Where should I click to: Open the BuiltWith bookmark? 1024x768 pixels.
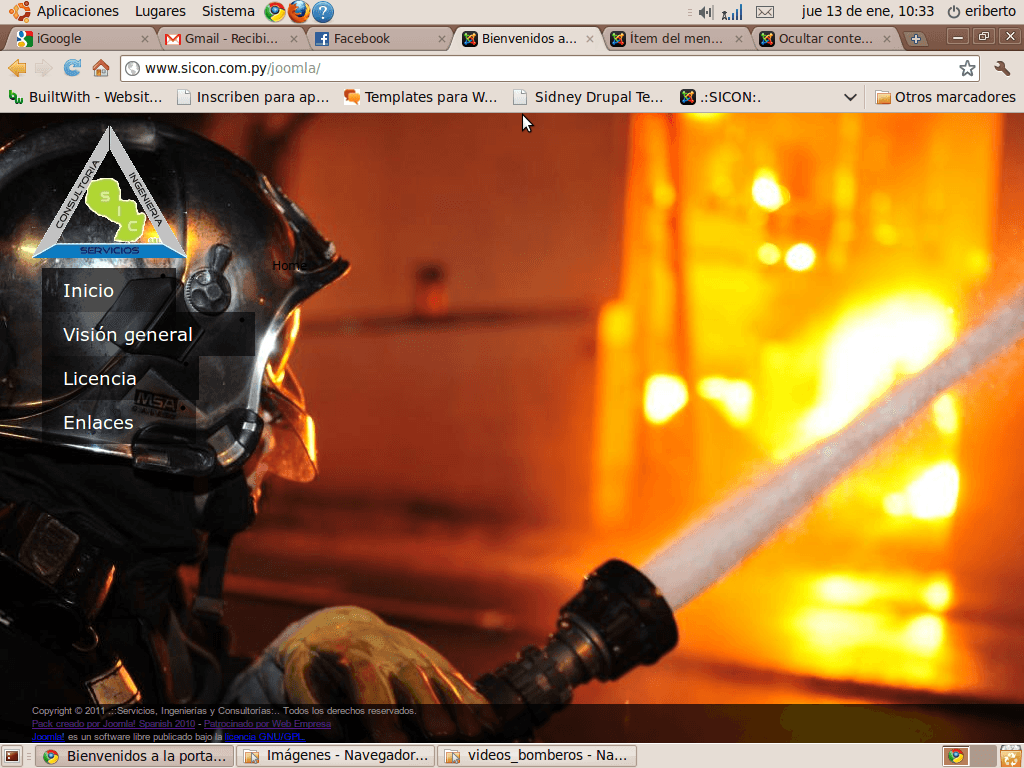[x=85, y=97]
